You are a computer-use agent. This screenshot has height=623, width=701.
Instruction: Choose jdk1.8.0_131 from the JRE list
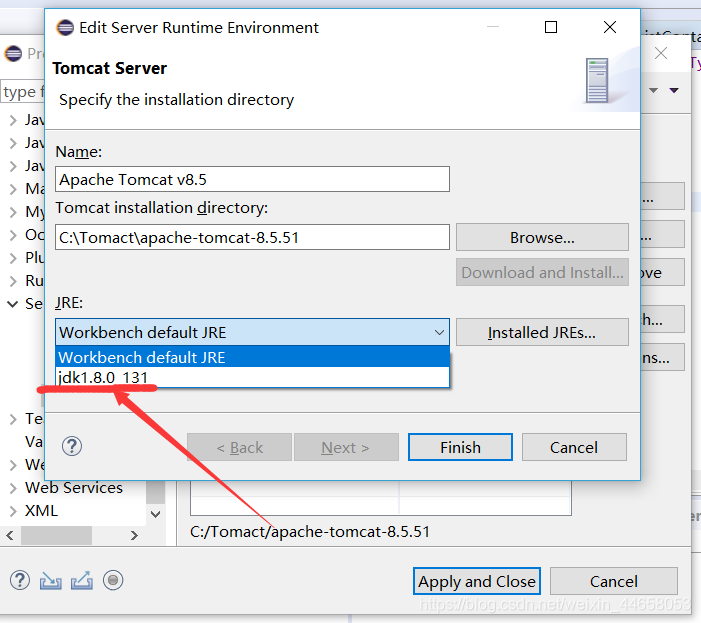(x=252, y=377)
